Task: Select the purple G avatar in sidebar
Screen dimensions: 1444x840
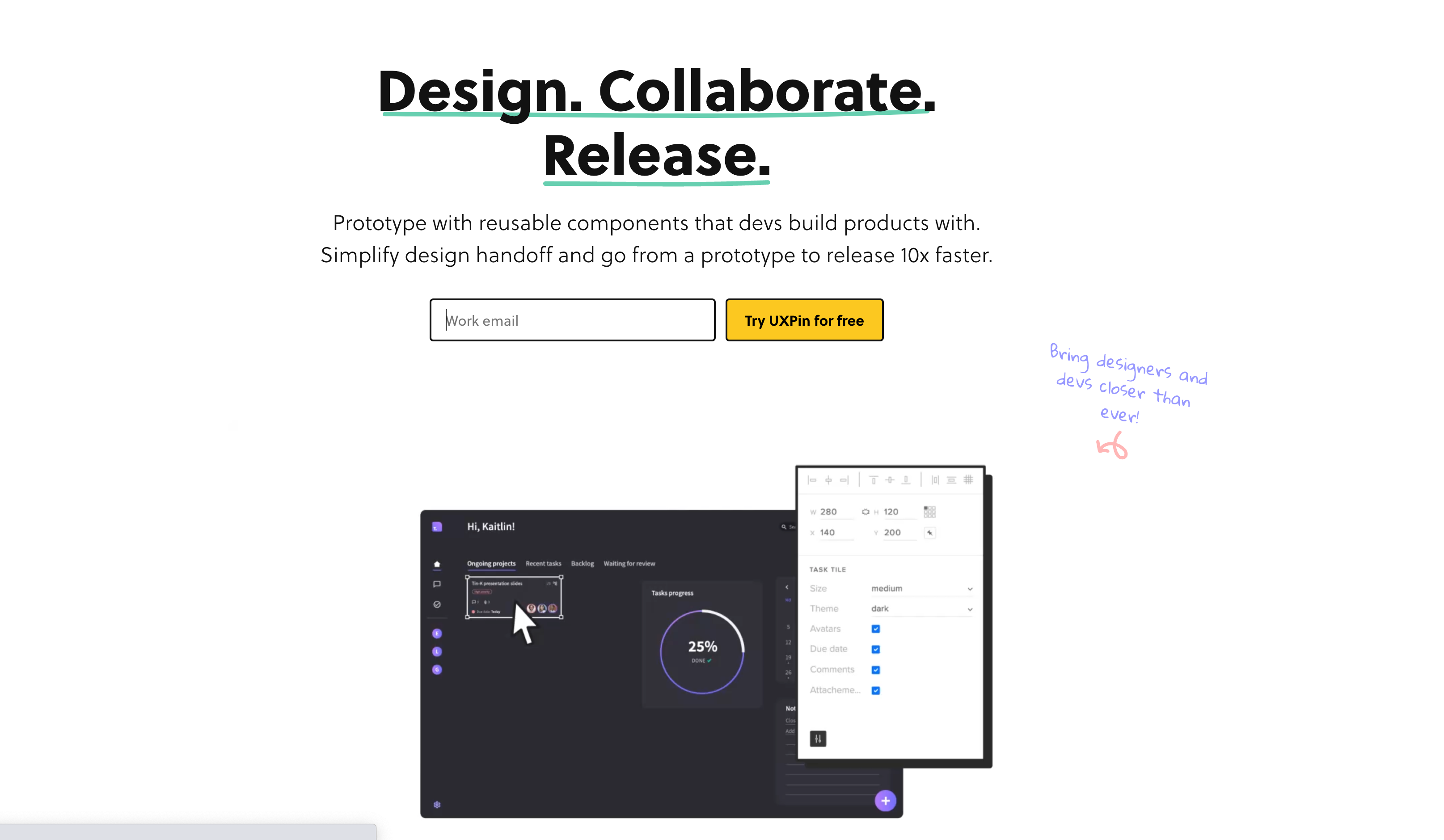Action: [437, 670]
